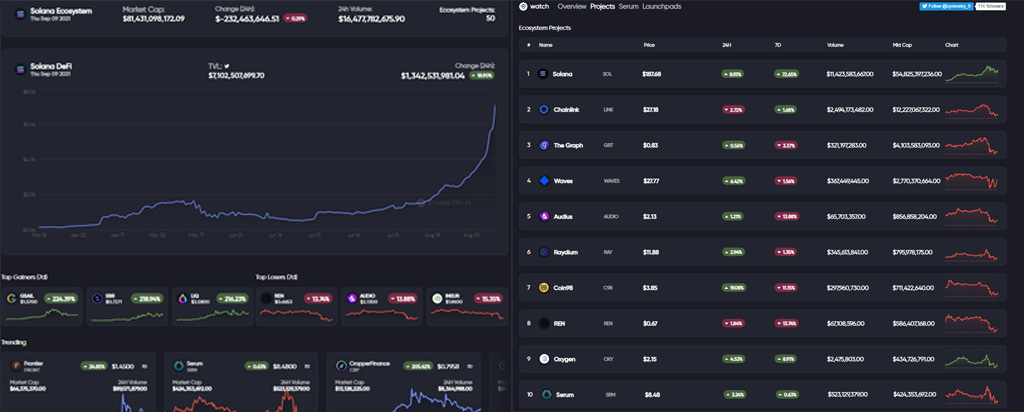Viewport: 1024px width, 412px height.
Task: Click the Raydium project name
Action: 565,252
